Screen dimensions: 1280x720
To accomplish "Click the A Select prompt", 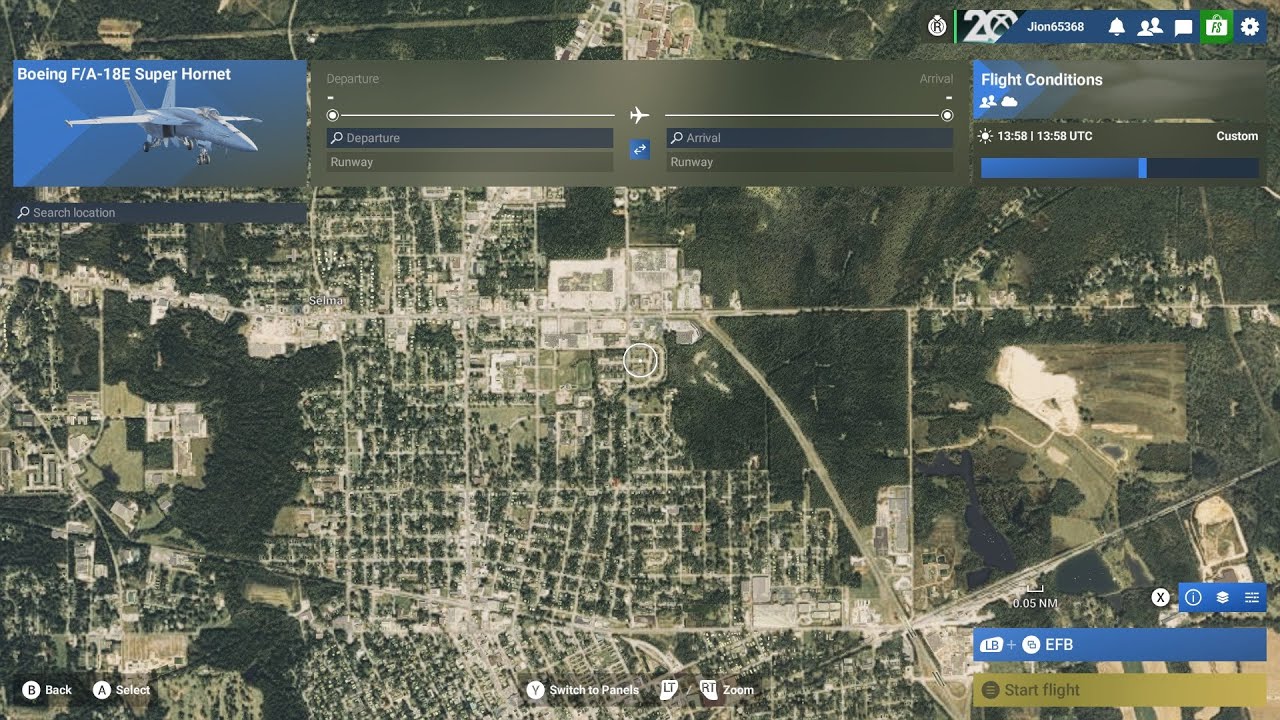I will (x=121, y=690).
